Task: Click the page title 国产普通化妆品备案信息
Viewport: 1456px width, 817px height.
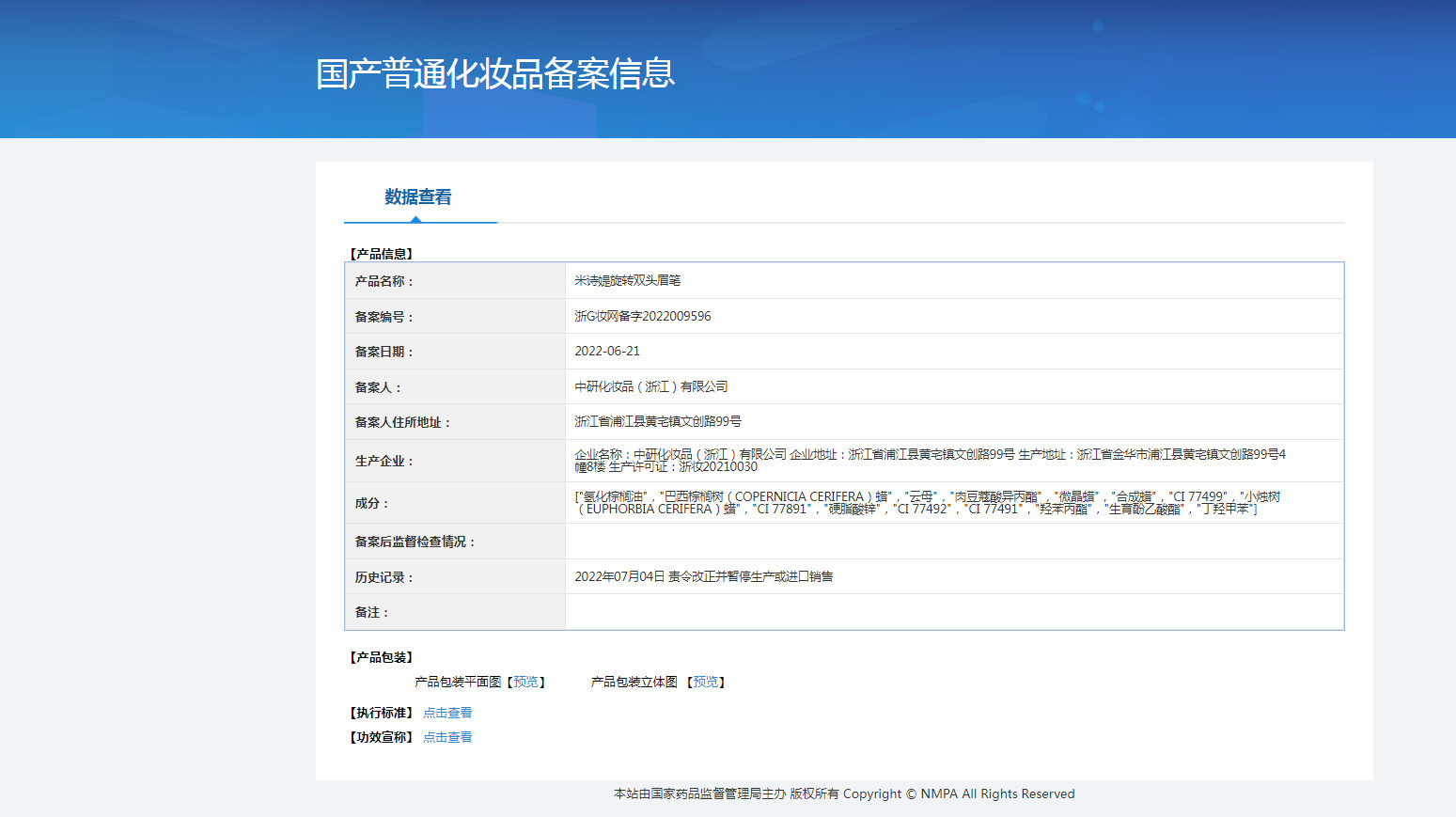Action: (x=495, y=73)
